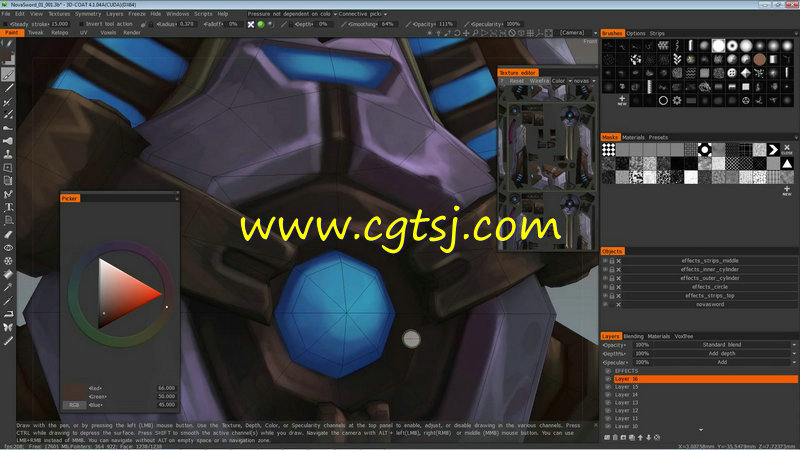Select the fill bucket tool

click(8, 274)
